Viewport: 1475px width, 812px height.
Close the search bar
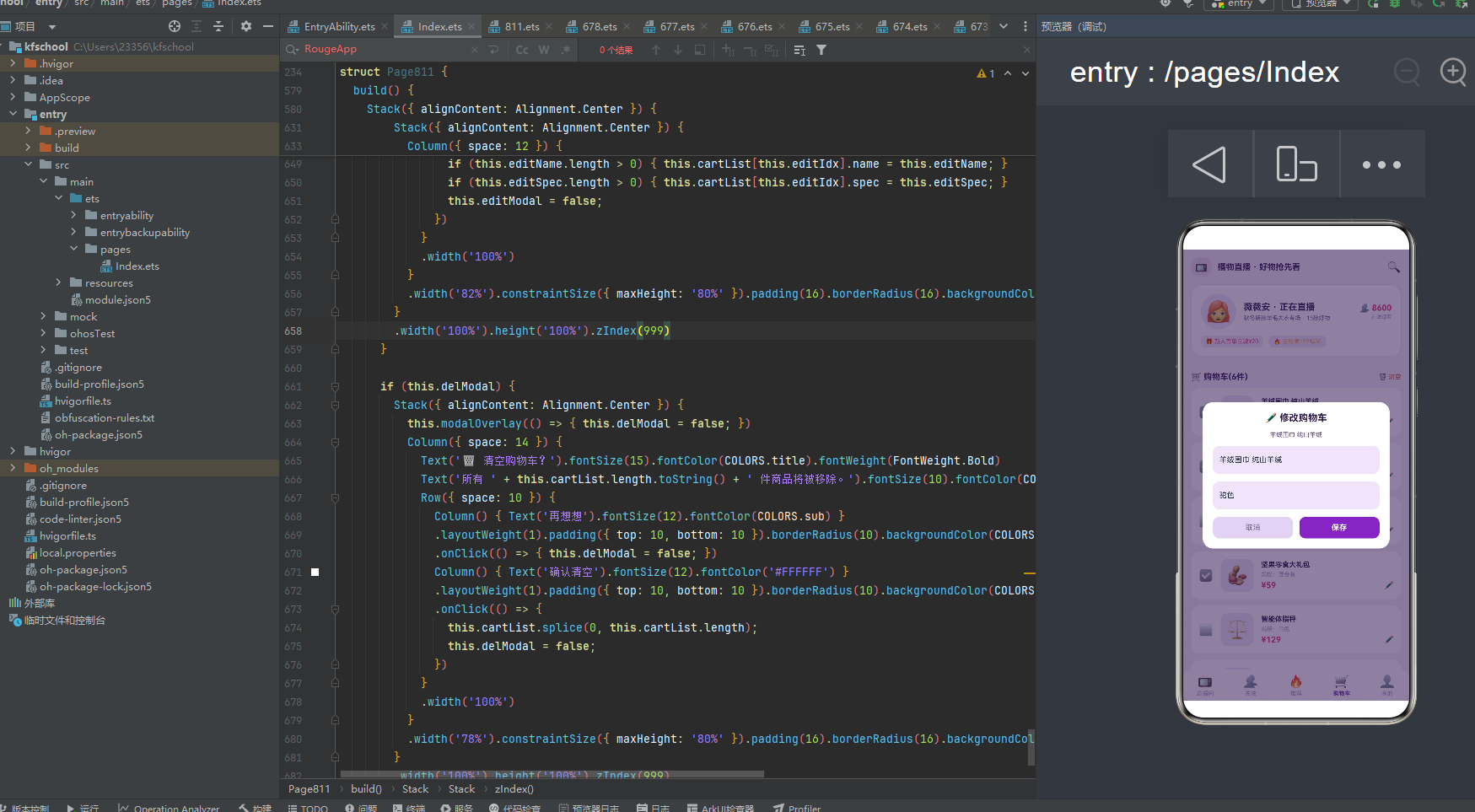(x=1027, y=50)
